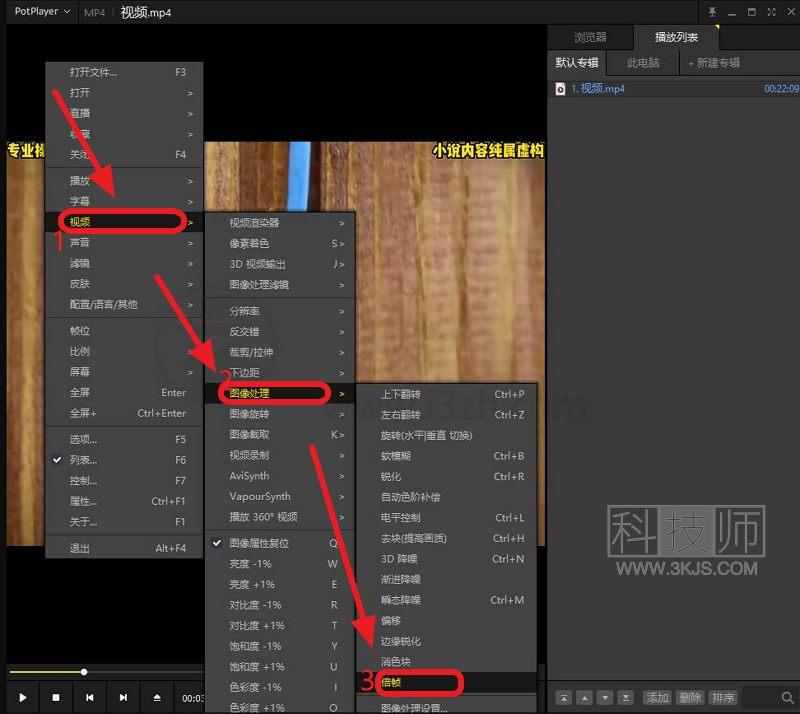Enable 软模糊 soft blur
800x714 pixels.
tap(446, 456)
